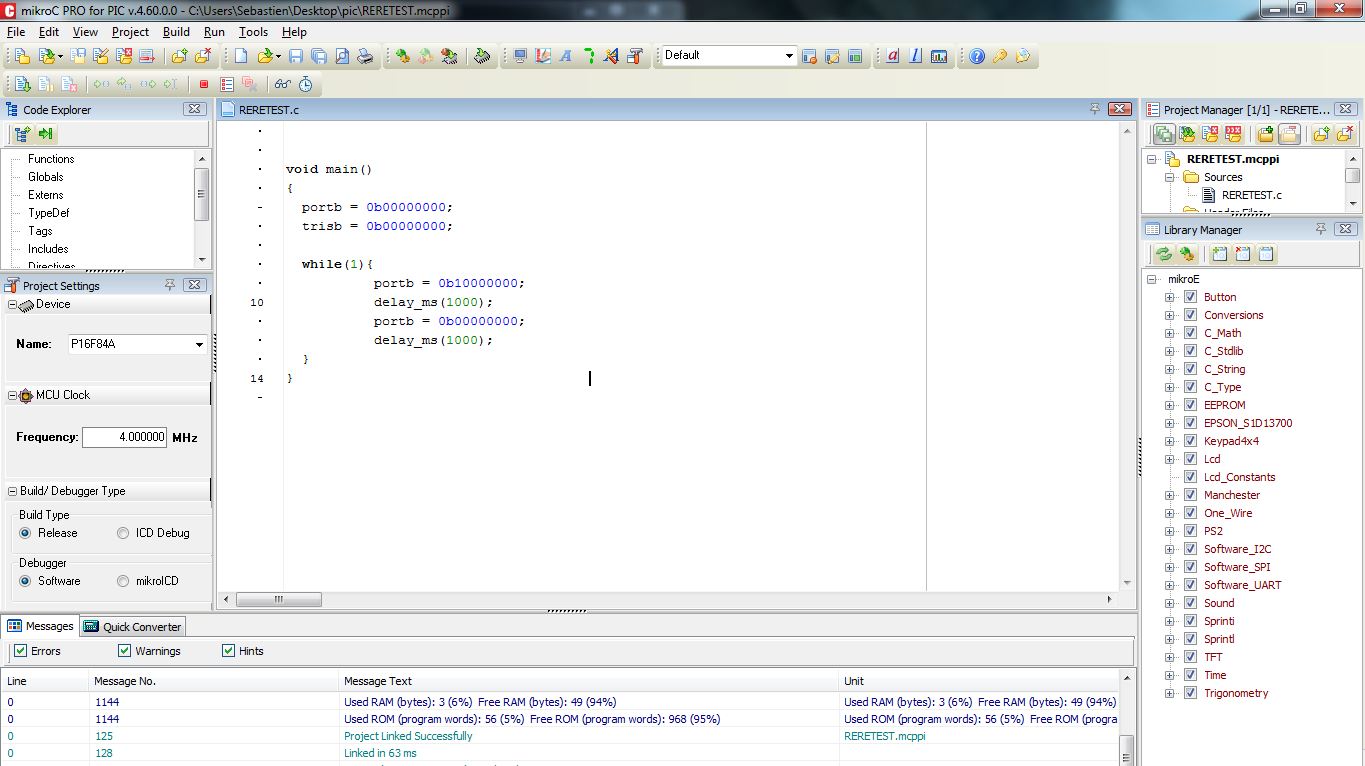Click the Save file floppy disk icon
1365x766 pixels.
(x=296, y=56)
